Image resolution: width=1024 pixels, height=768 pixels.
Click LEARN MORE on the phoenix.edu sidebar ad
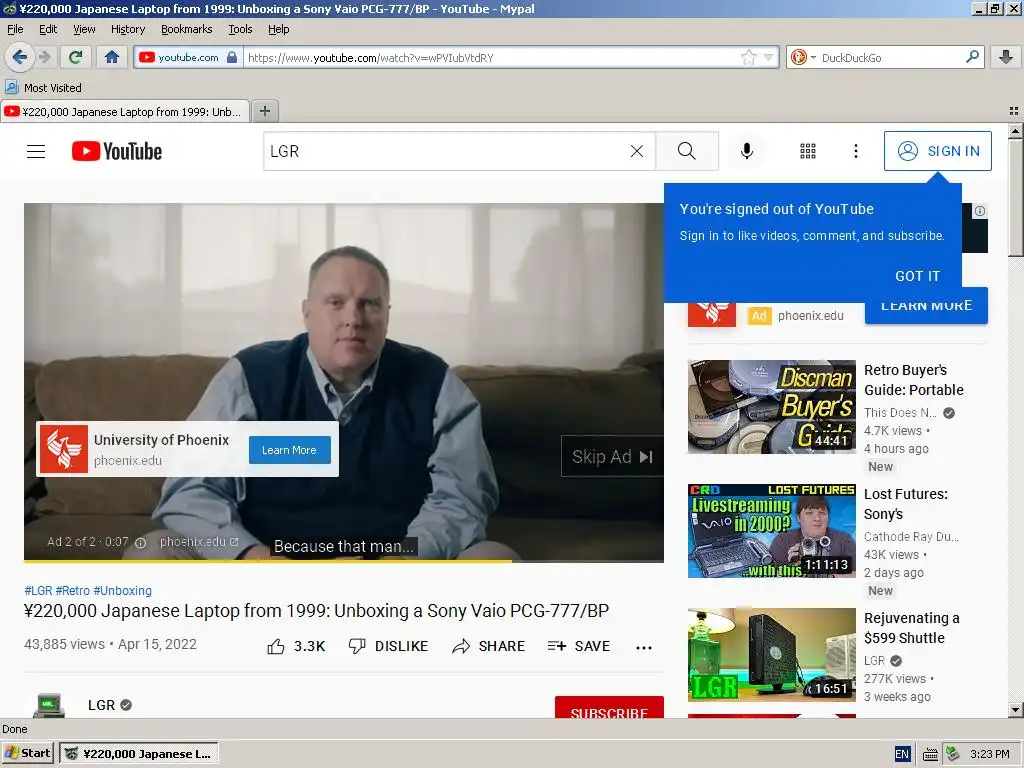[x=926, y=306]
